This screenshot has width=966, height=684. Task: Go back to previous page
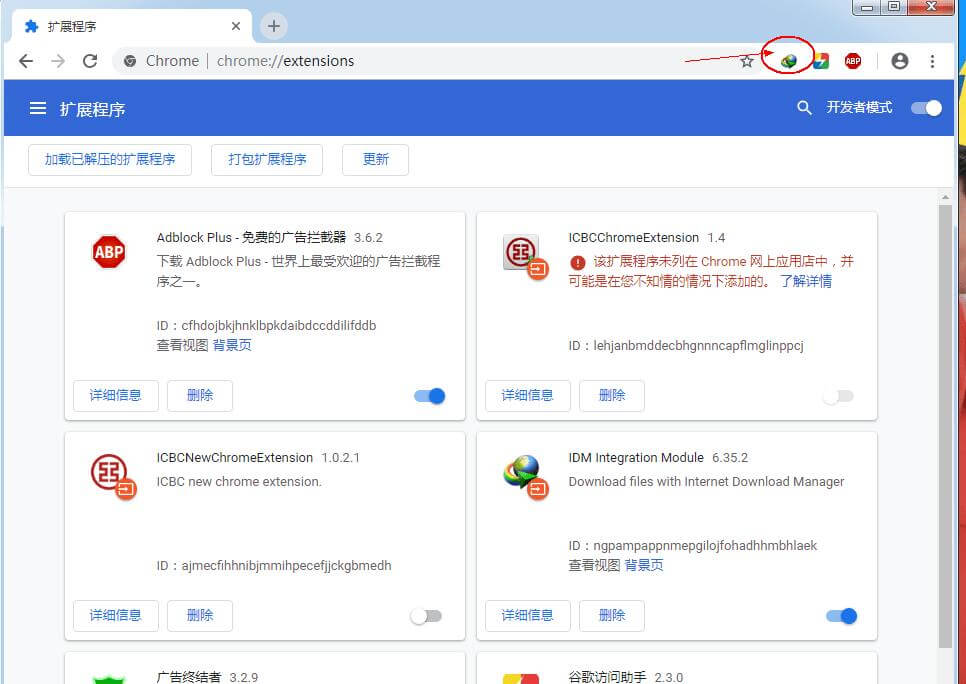[x=26, y=61]
